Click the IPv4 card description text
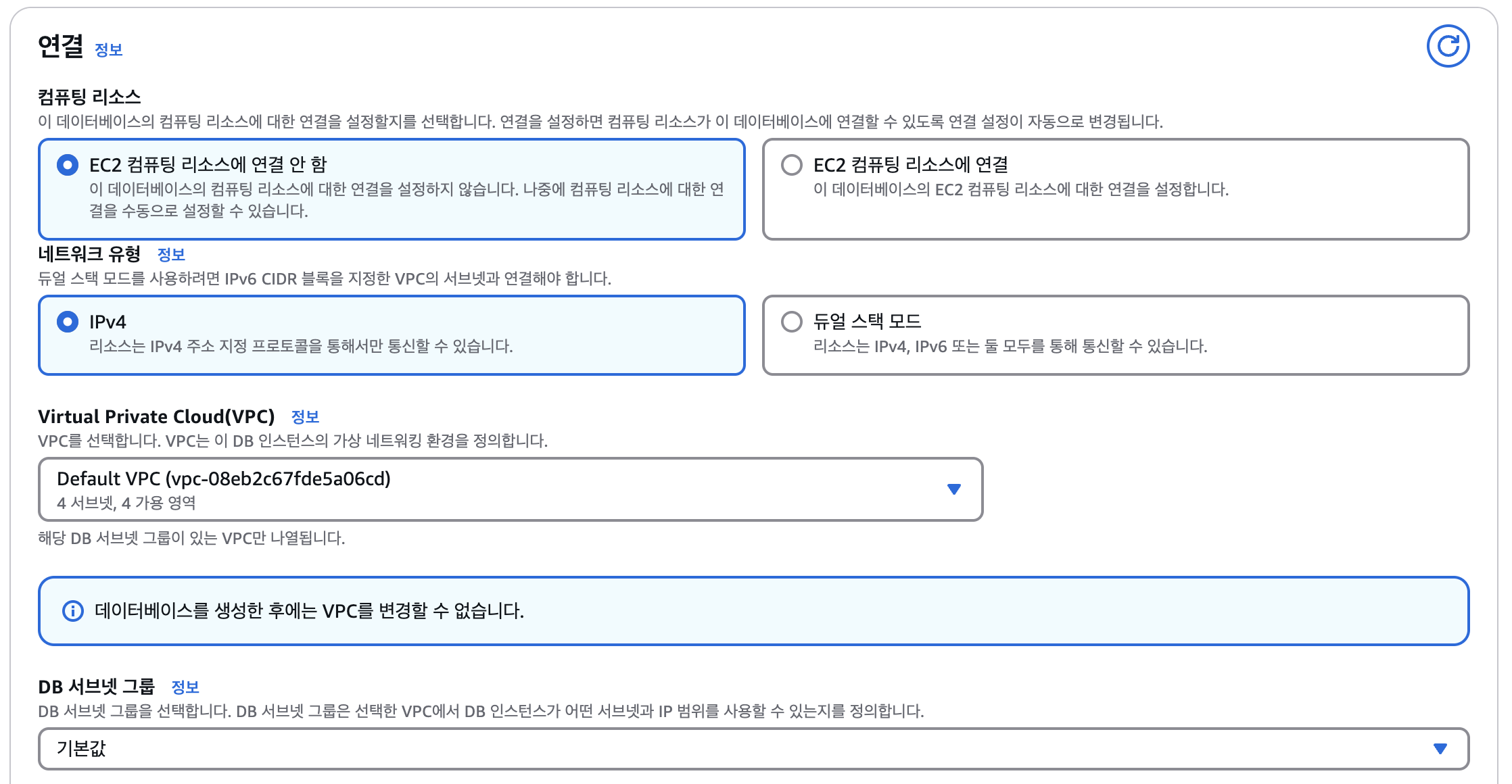 point(301,347)
